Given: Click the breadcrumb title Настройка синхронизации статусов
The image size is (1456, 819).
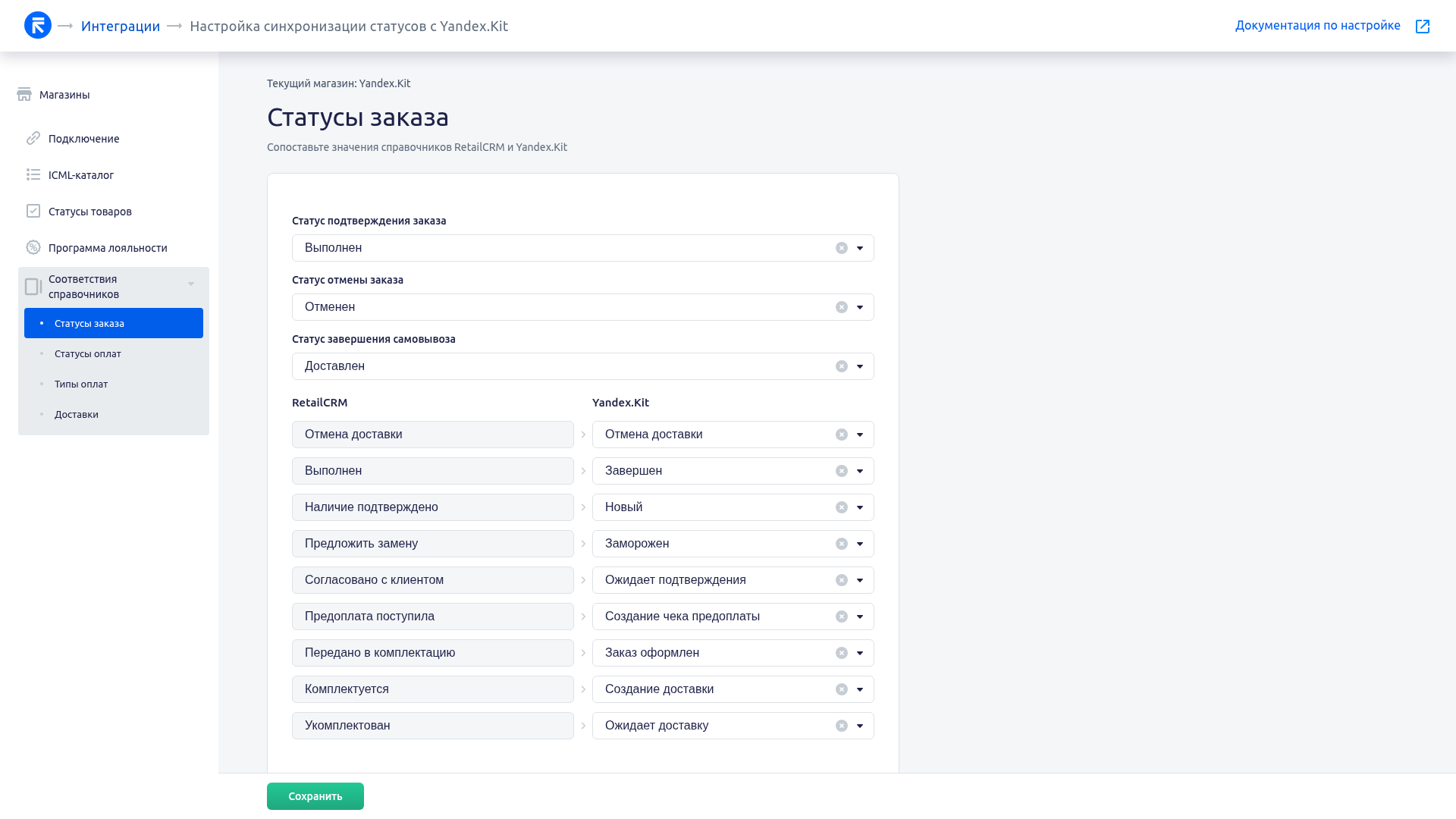Looking at the screenshot, I should tap(349, 27).
